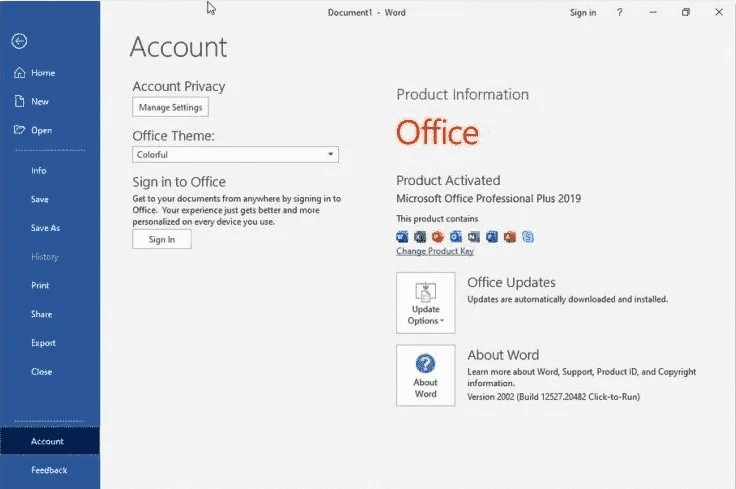Click the Publisher app icon under product contains
The width and height of the screenshot is (736, 489).
(x=492, y=237)
